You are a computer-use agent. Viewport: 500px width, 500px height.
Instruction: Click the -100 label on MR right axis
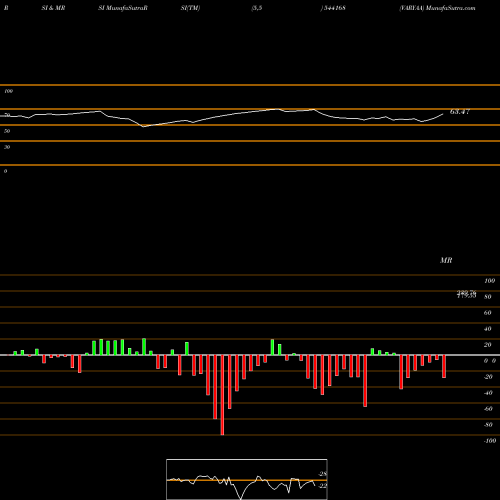click(x=490, y=441)
